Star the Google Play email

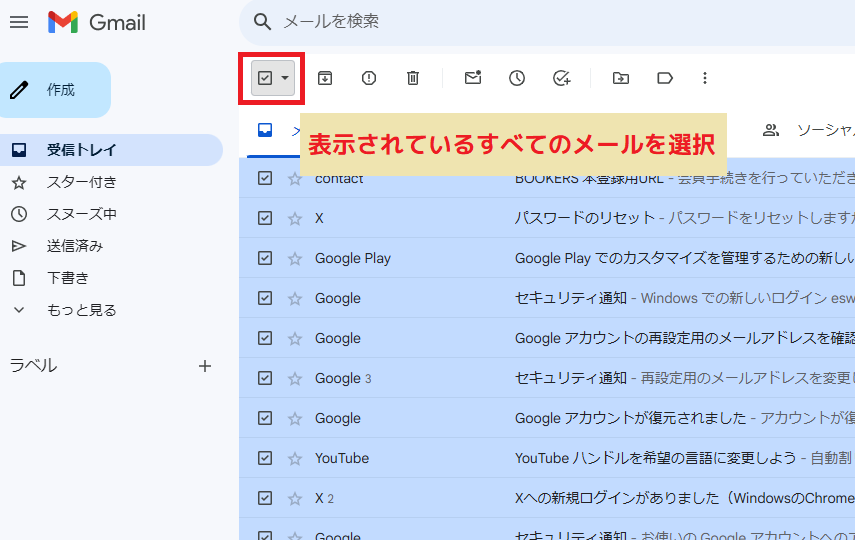[295, 258]
